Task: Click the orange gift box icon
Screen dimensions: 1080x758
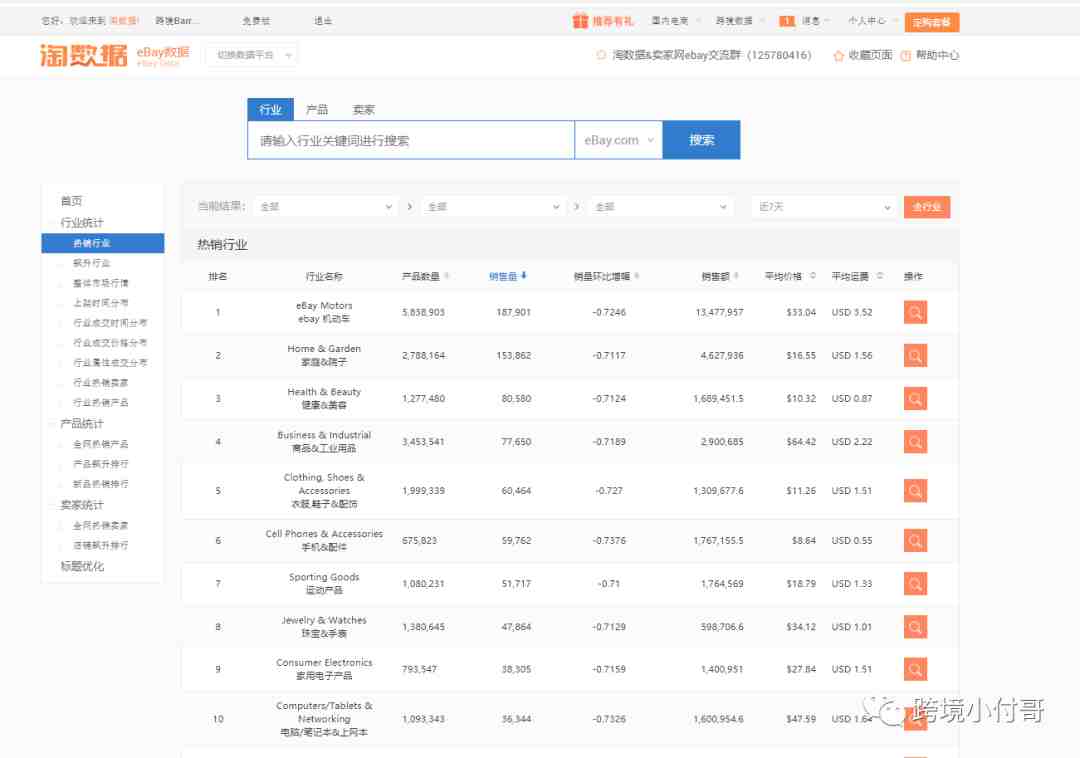Action: click(x=580, y=21)
